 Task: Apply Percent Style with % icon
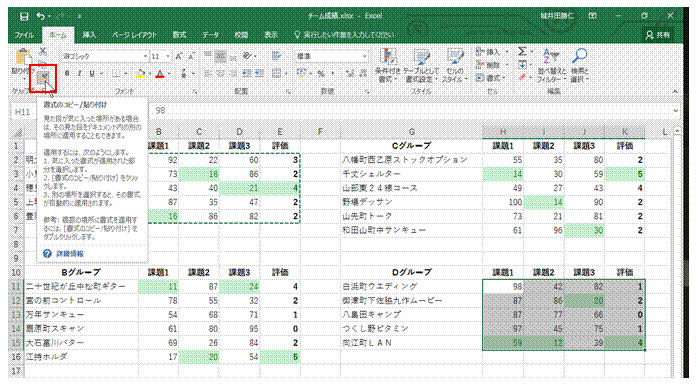point(321,73)
